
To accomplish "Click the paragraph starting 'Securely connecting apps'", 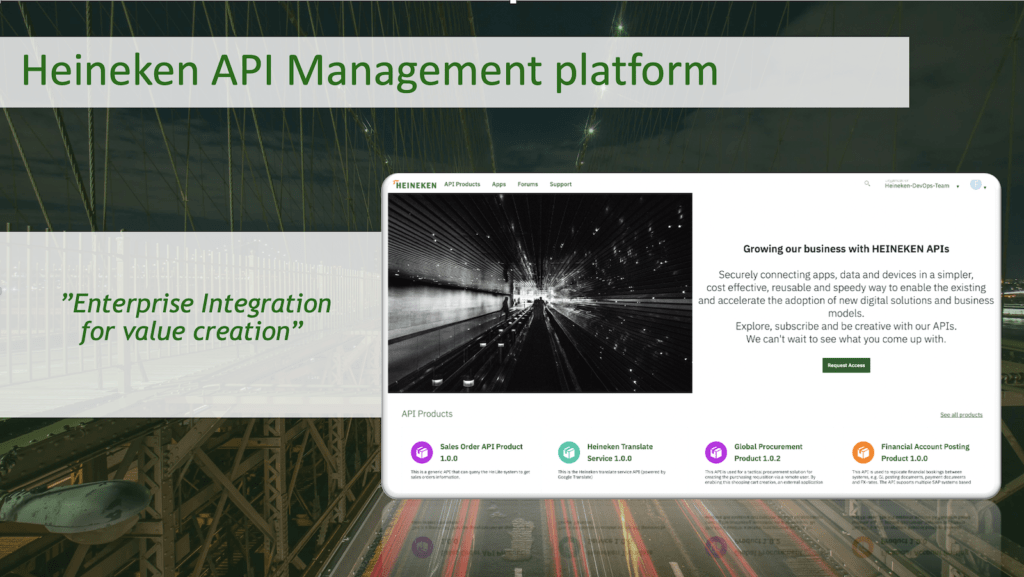I will pyautogui.click(x=846, y=307).
